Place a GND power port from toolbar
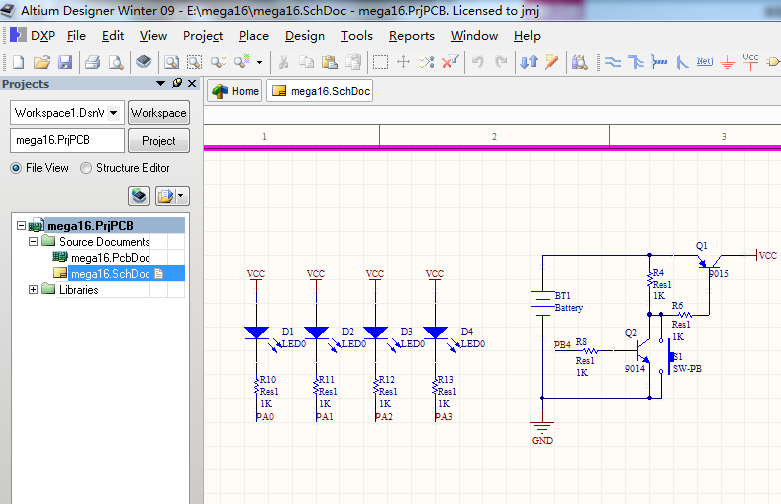This screenshot has width=781, height=504. pos(727,62)
